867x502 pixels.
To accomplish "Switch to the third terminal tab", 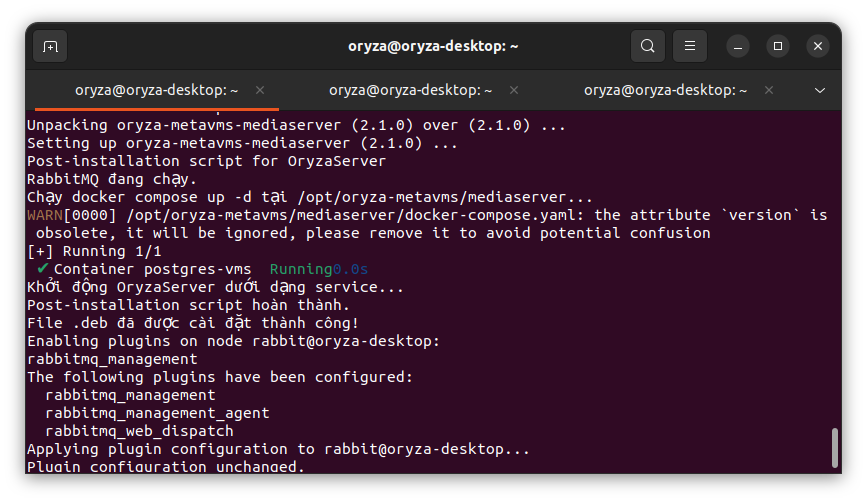I will click(665, 90).
